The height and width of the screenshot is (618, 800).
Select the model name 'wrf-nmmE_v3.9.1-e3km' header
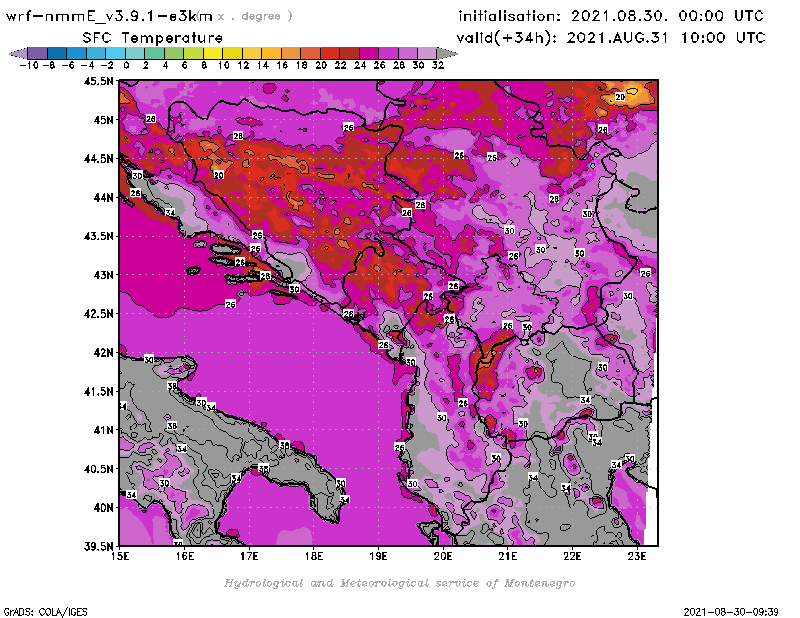(x=109, y=17)
